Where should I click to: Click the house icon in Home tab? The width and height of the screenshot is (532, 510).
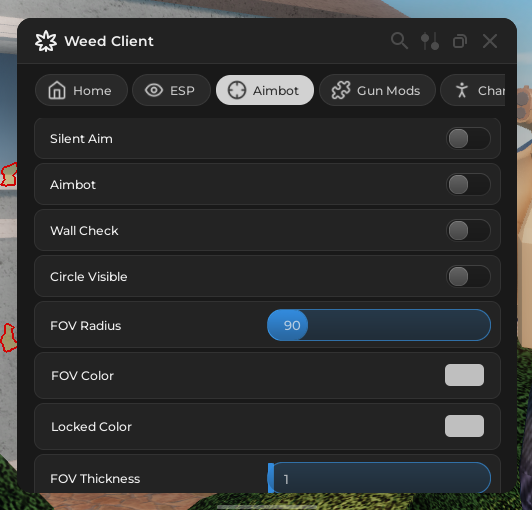[57, 90]
